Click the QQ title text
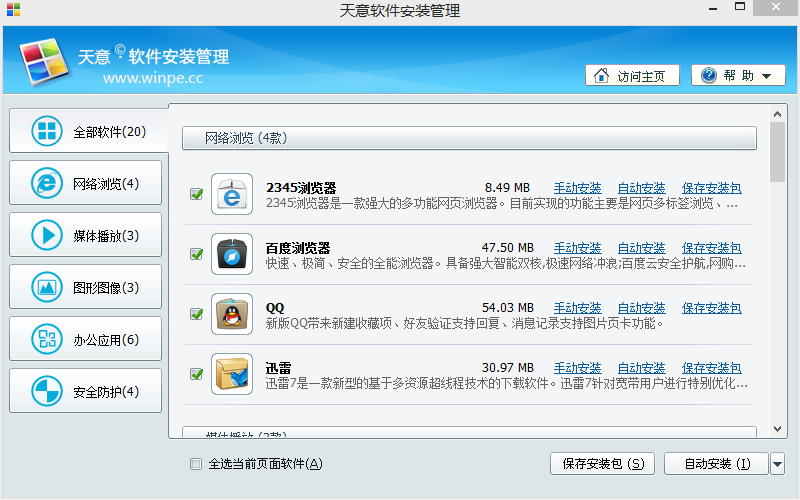Viewport: 800px width, 500px height. click(275, 308)
